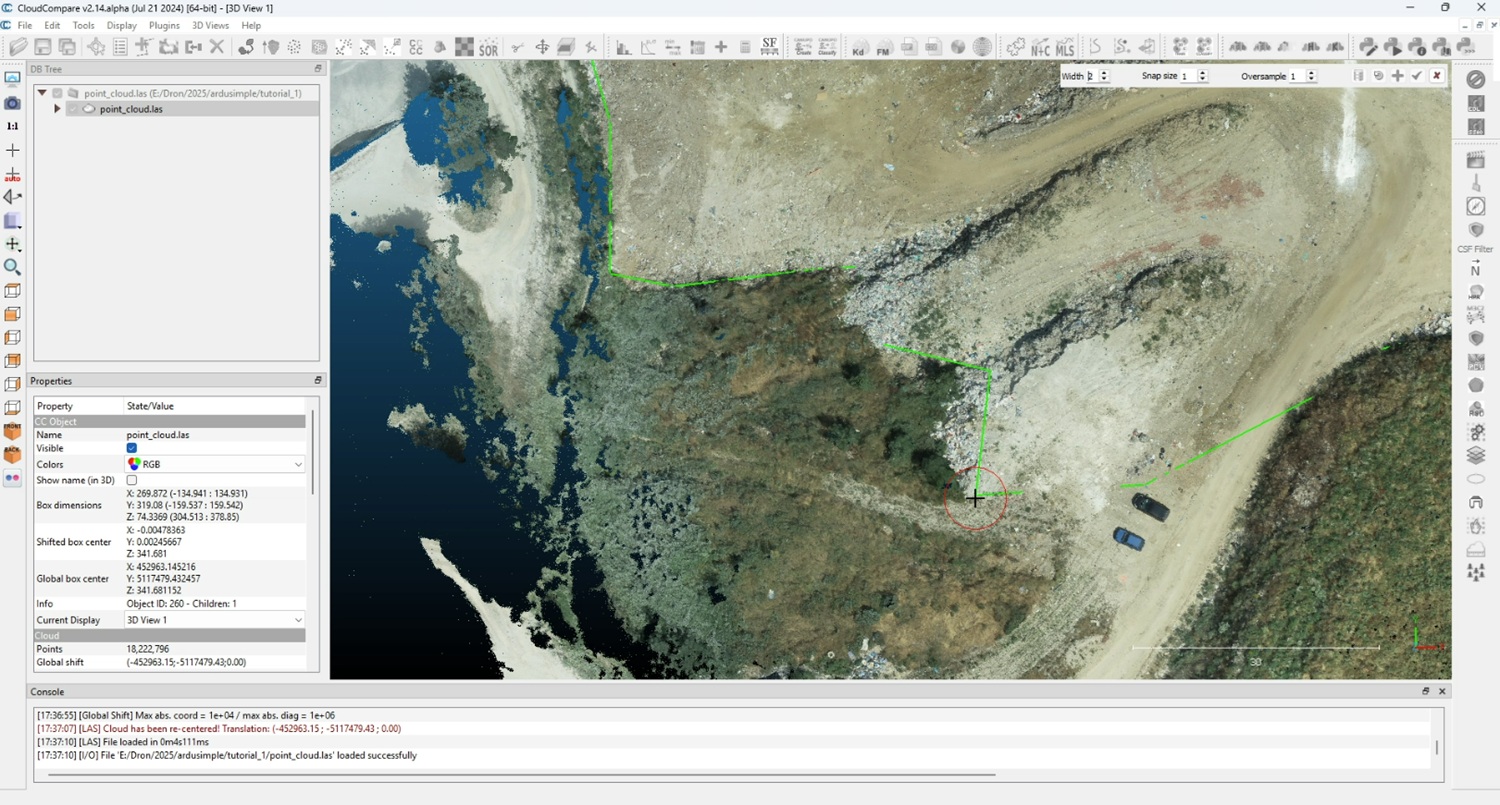
Task: Toggle checkbox of point_cloud.las folder in DB Tree
Action: click(x=58, y=93)
